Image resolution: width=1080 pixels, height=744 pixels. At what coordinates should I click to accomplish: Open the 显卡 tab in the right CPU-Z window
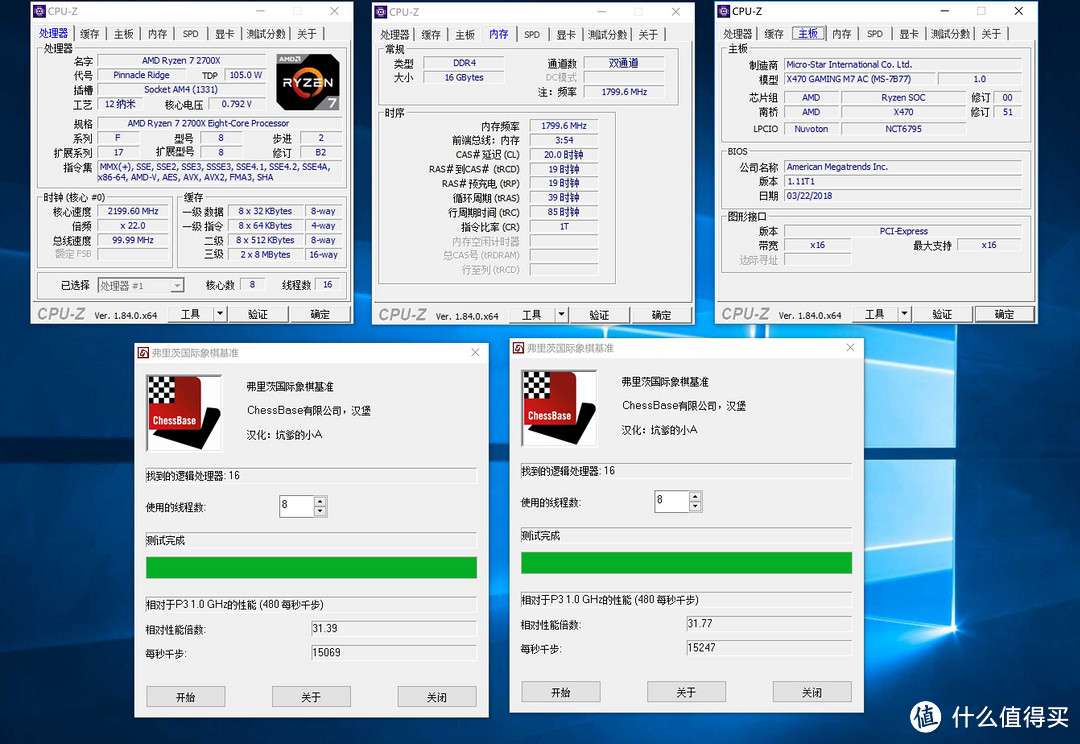(909, 34)
